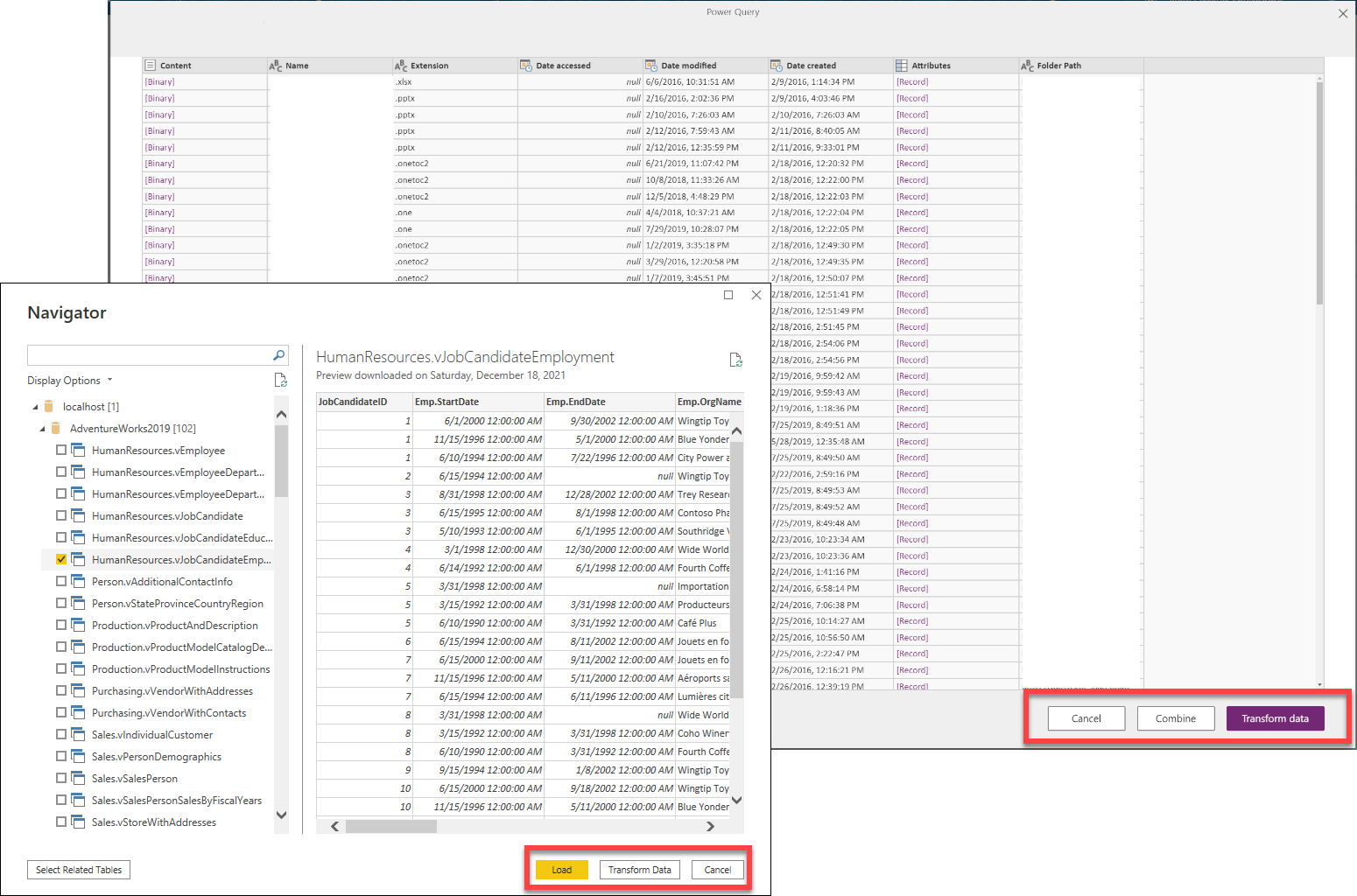
Task: Click the table icon of Sales.vSalesPerson
Action: [78, 778]
